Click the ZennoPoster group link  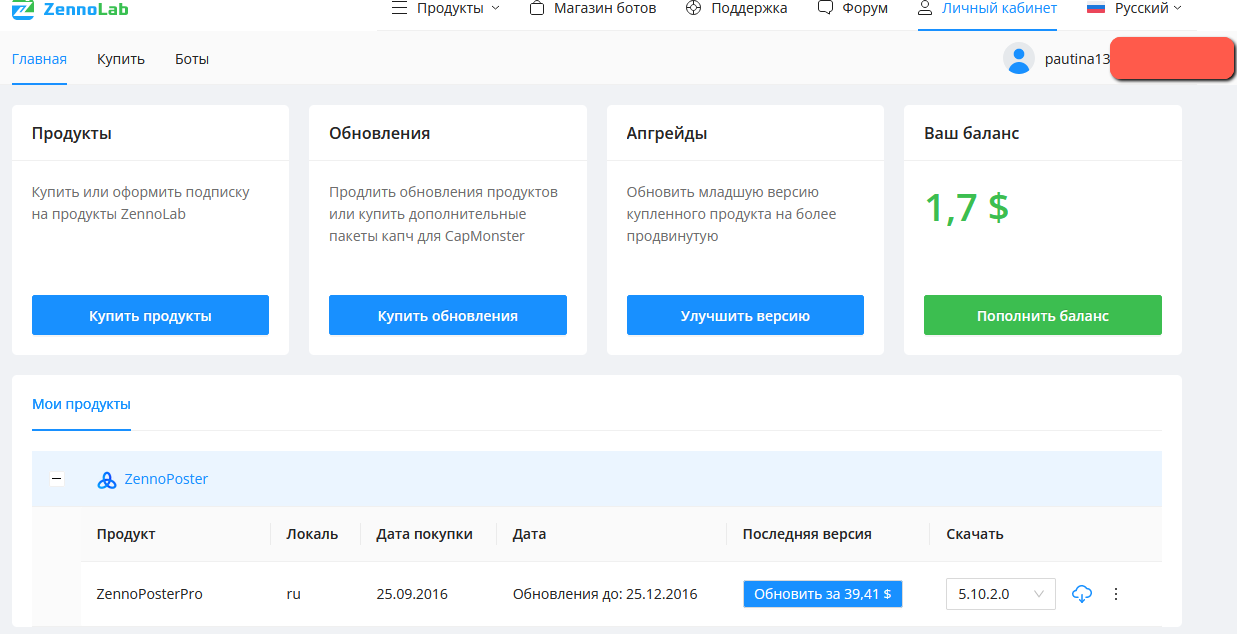[166, 479]
